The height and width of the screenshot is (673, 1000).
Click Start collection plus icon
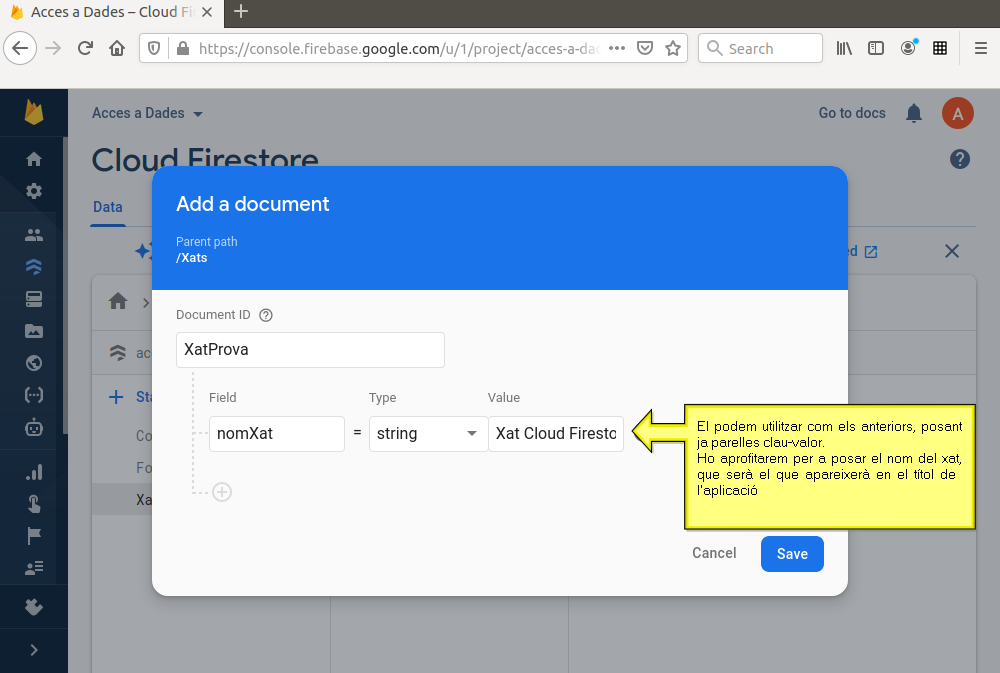[116, 397]
